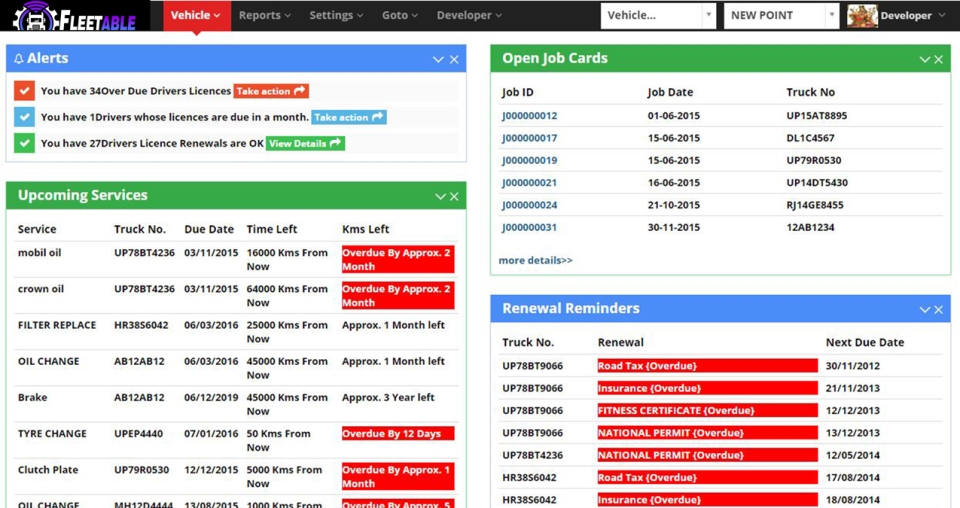Image resolution: width=960 pixels, height=508 pixels.
Task: Click truck number RJ14GE8455
Action: coord(815,205)
